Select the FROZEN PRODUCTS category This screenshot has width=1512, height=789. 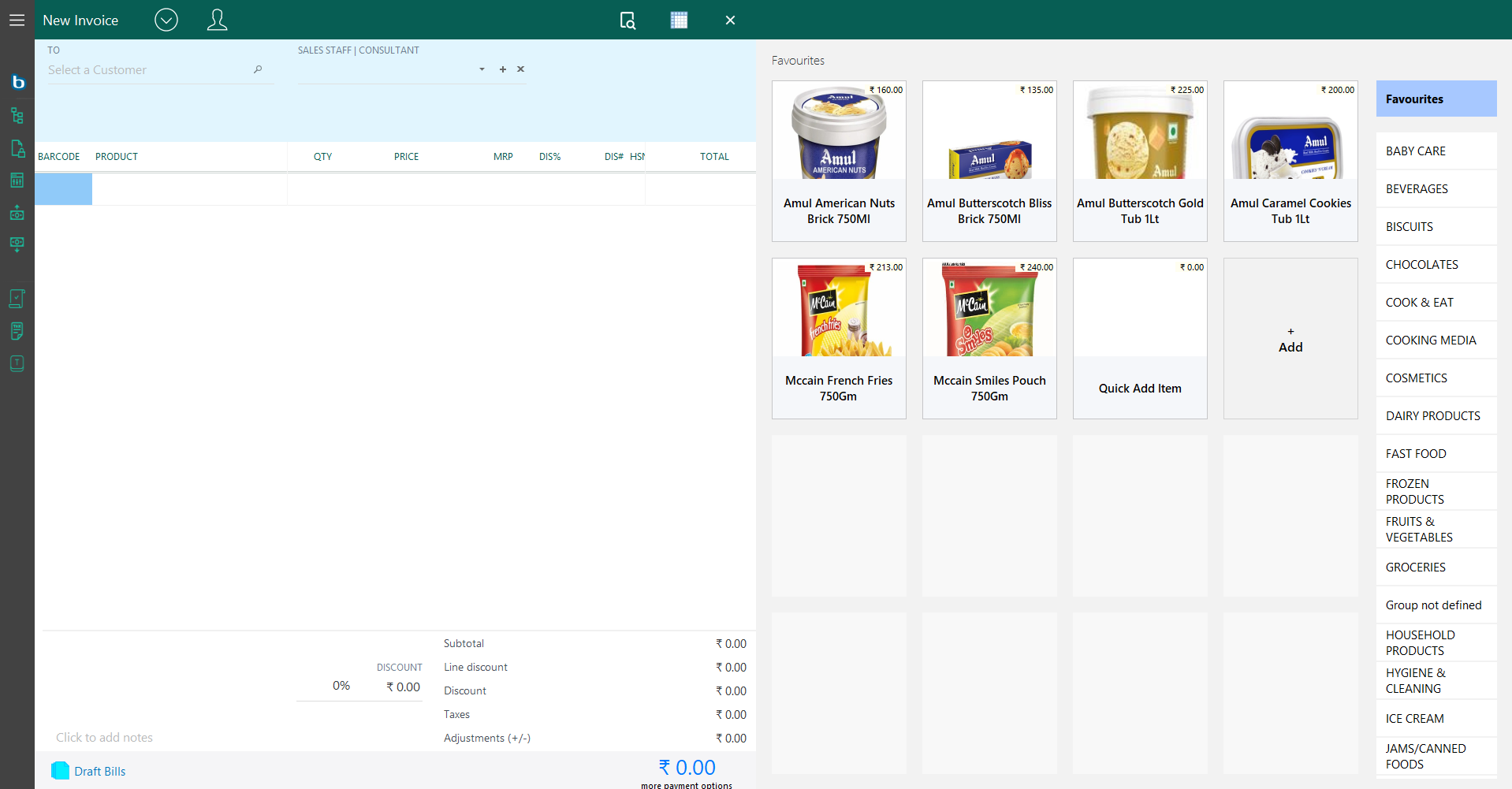[x=1436, y=491]
